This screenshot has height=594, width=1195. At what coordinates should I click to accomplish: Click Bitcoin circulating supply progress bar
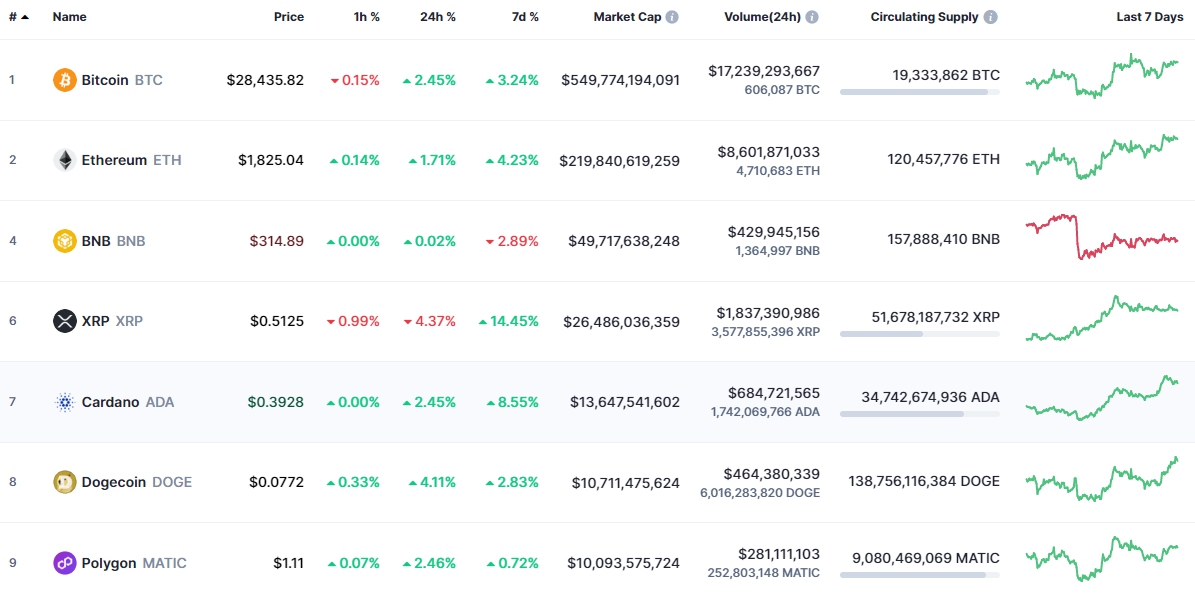click(920, 92)
